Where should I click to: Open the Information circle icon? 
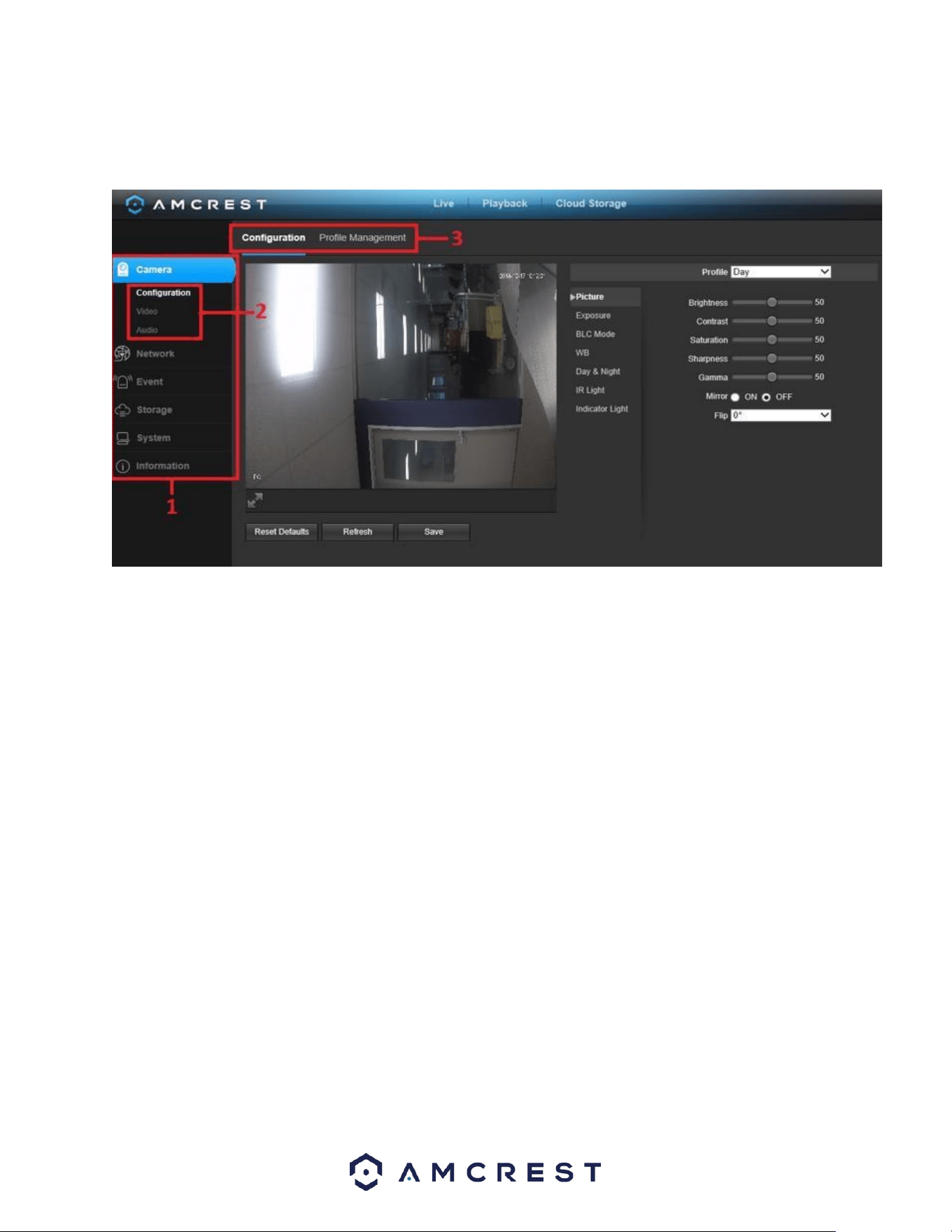pos(123,466)
